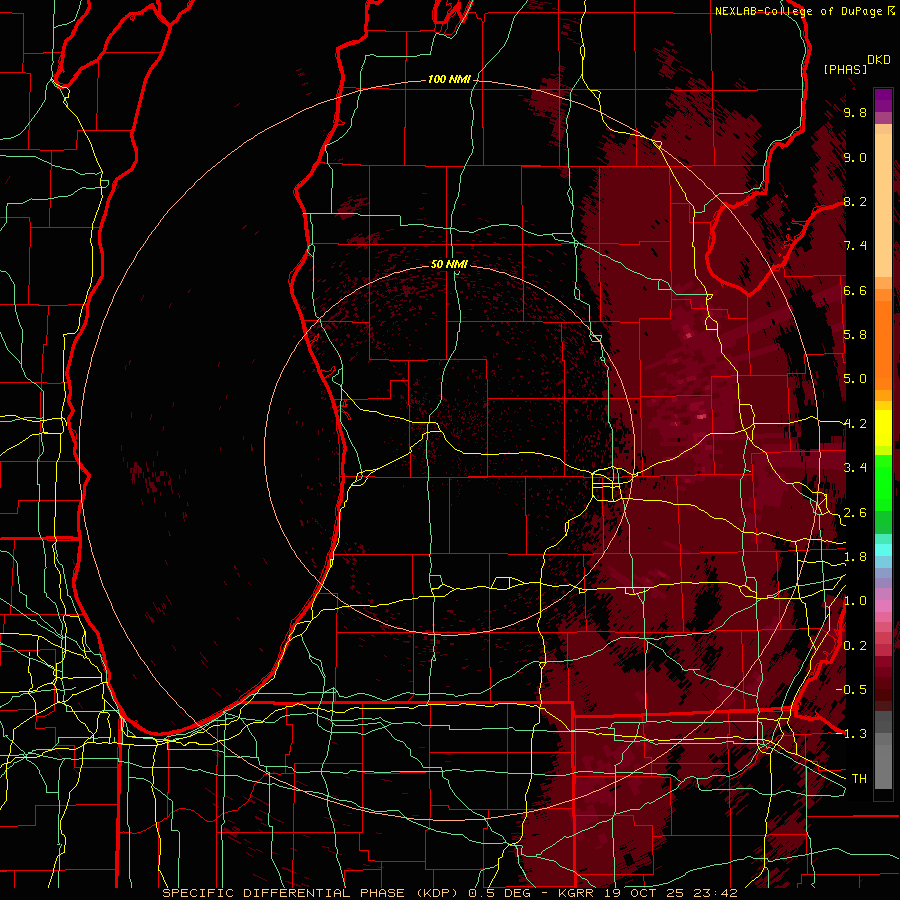Pick the purple segment atop the color bar
The image size is (900, 900).
tap(883, 100)
